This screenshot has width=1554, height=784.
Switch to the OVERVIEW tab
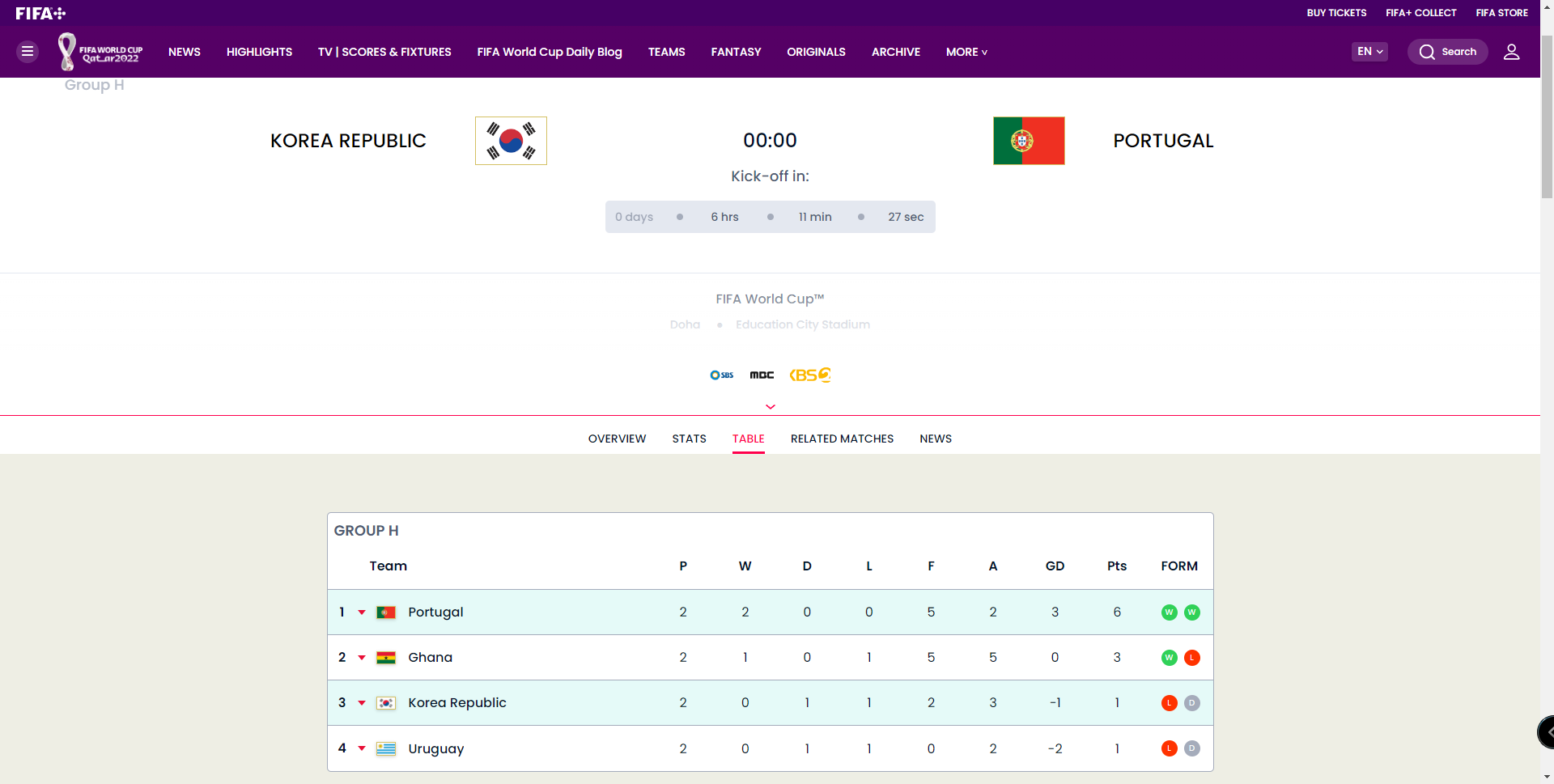tap(617, 439)
